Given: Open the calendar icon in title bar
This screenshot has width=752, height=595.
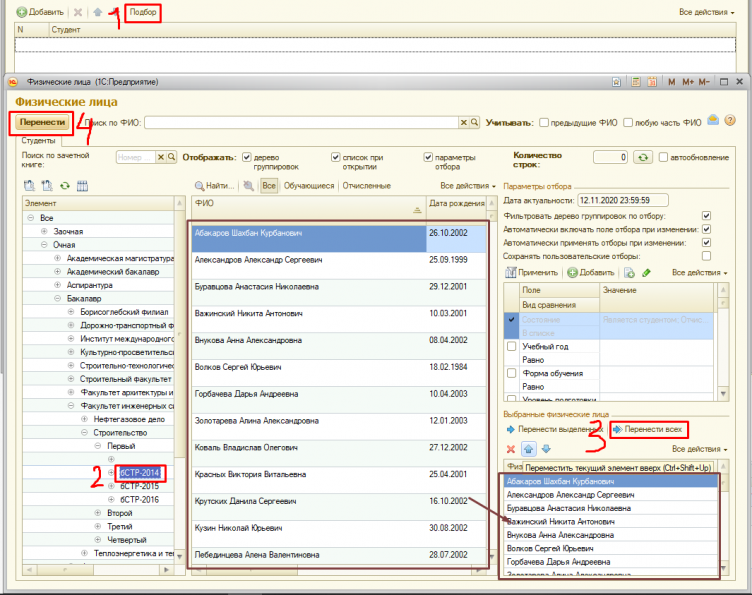Looking at the screenshot, I should pos(652,82).
